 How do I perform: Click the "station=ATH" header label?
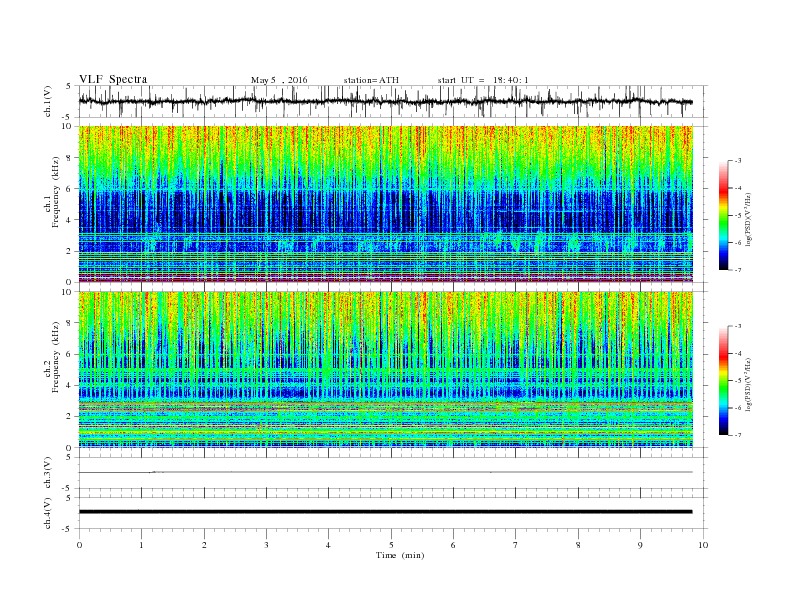(371, 80)
